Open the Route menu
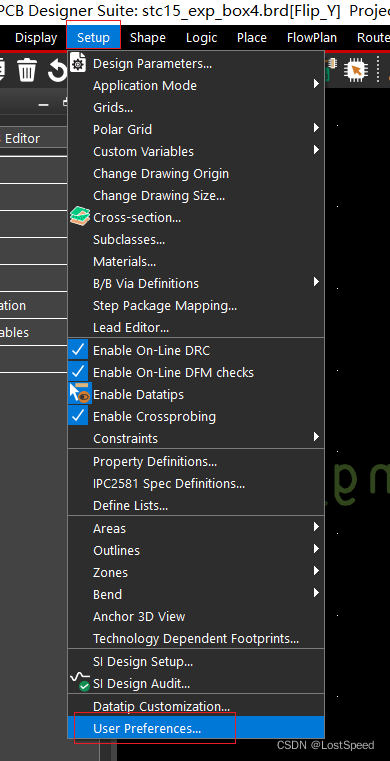 373,37
